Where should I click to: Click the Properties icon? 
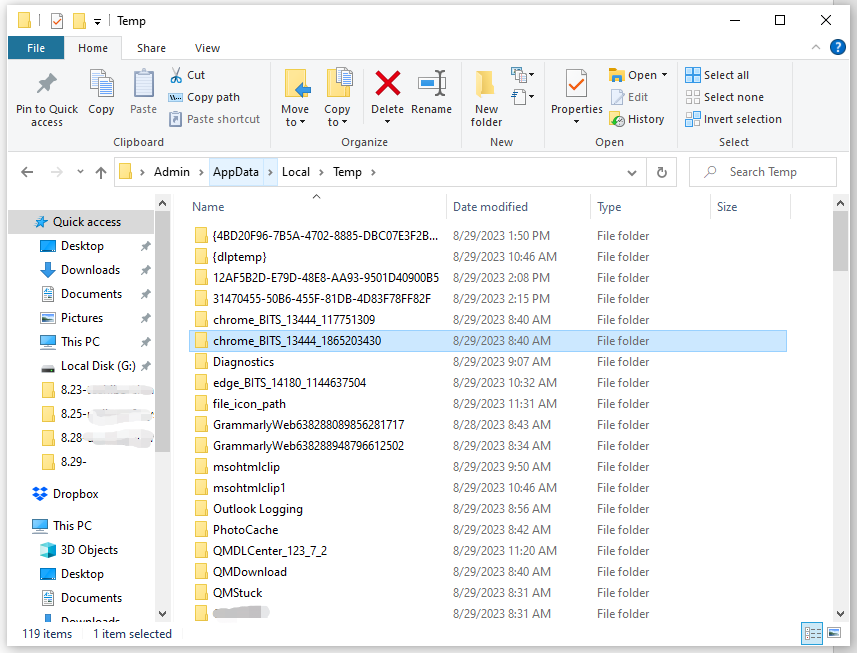577,83
